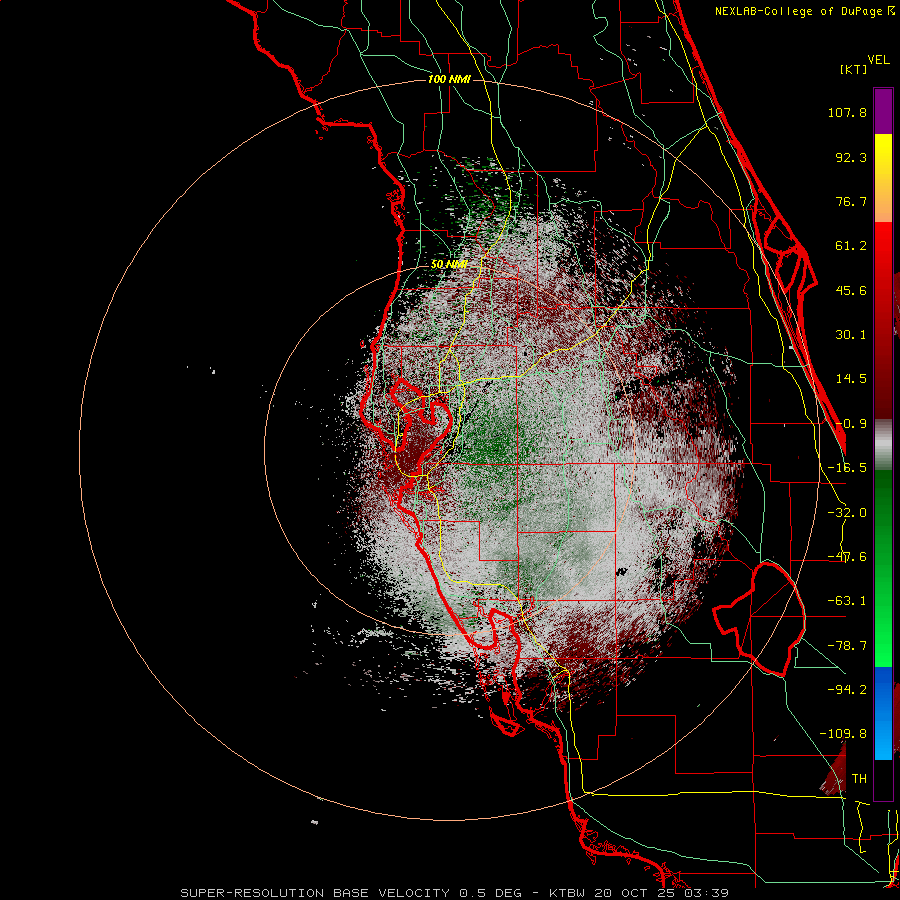Click the VEL legend title

(878, 60)
